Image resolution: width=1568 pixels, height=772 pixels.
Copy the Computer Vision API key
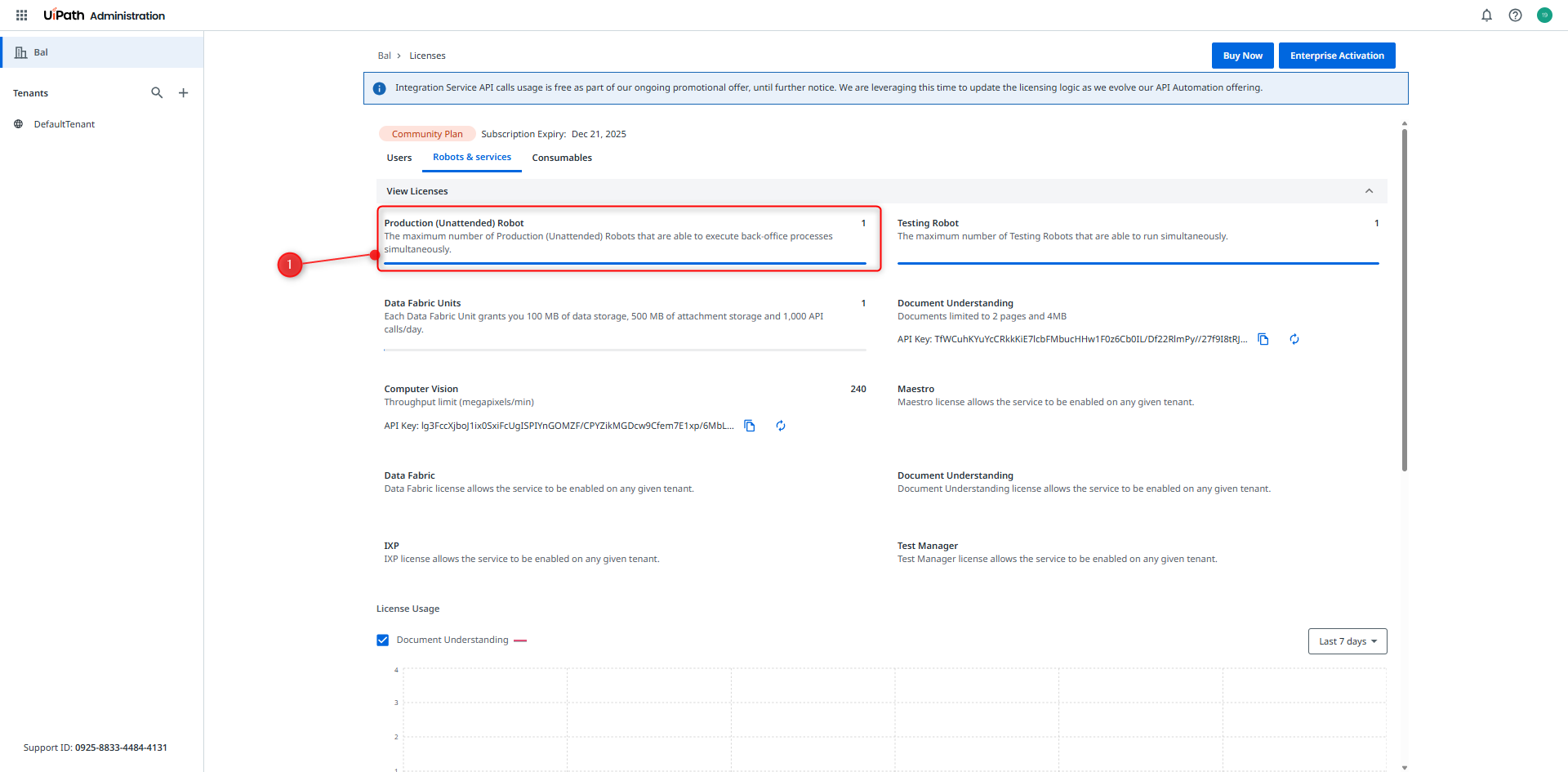750,426
